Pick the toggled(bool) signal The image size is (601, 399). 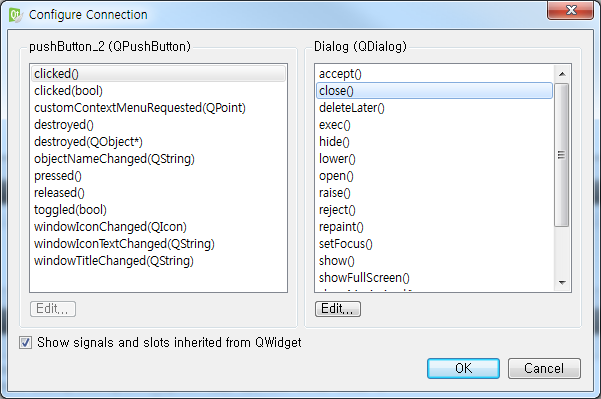point(70,210)
